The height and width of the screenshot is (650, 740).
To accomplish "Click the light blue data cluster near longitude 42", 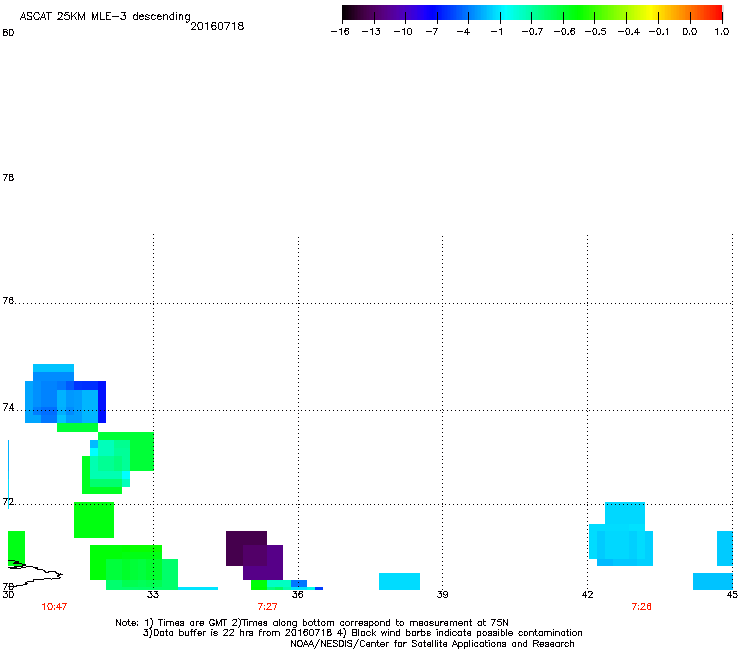I will pos(621,534).
